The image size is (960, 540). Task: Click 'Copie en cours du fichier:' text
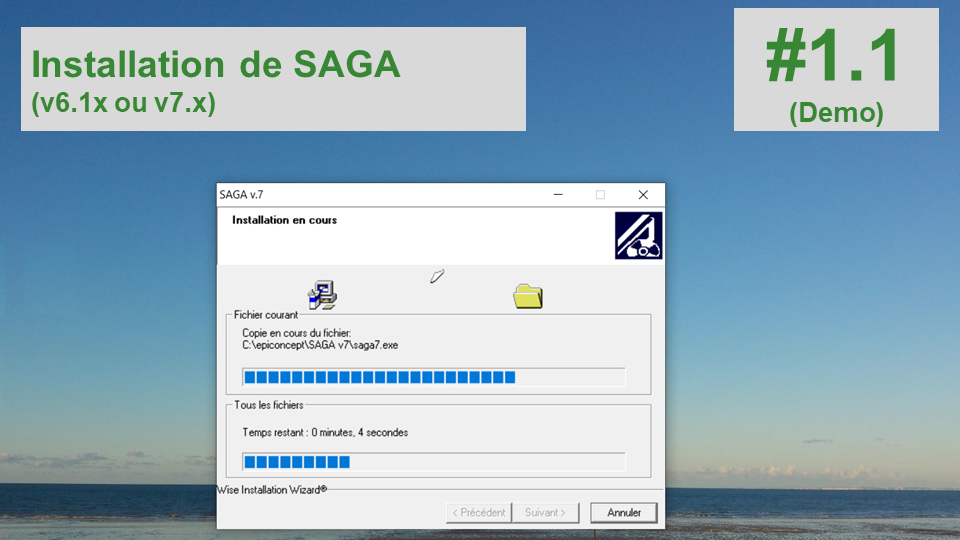coord(296,333)
